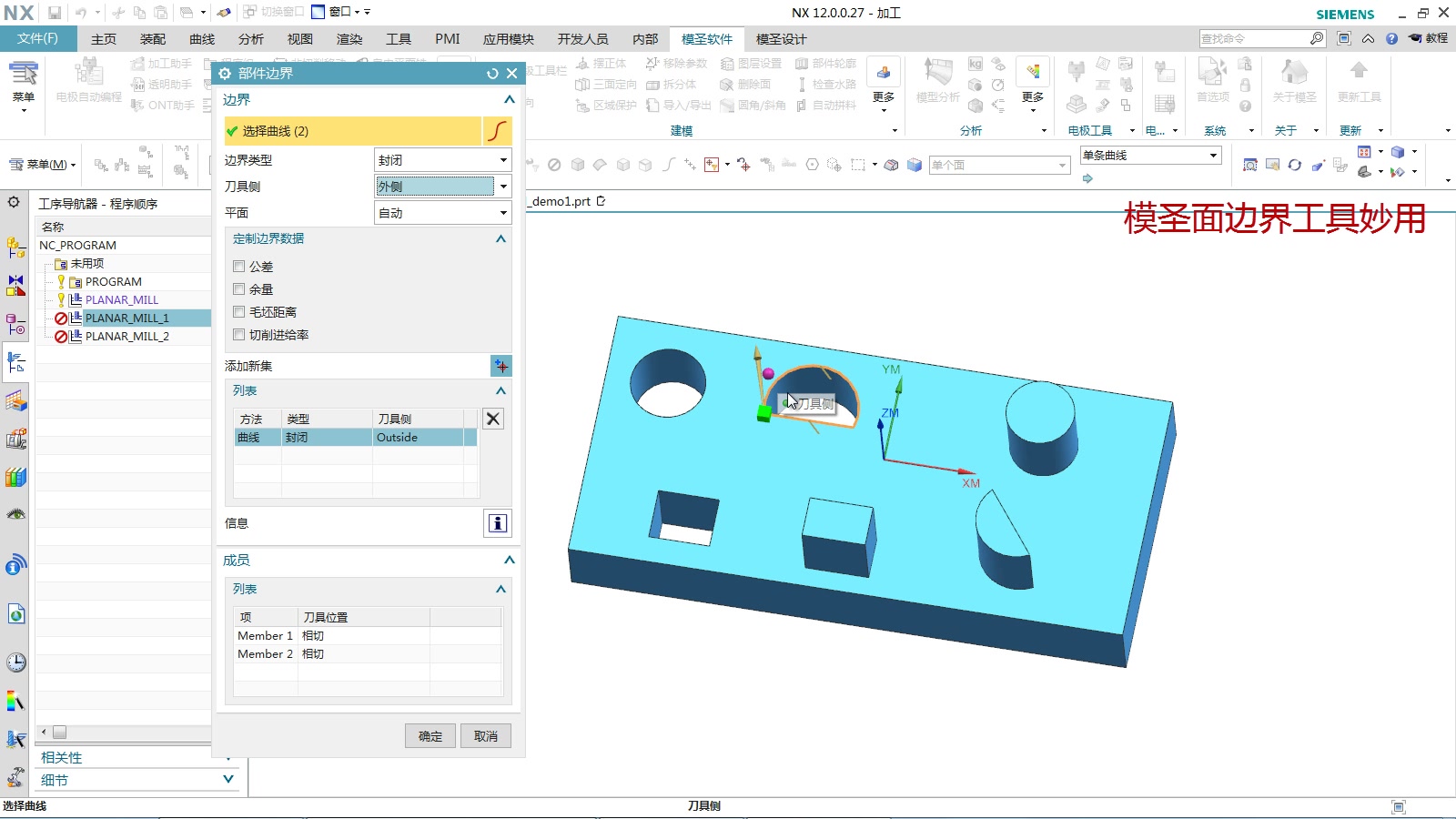Open the Reuse Library books sidebar icon
This screenshot has height=819, width=1456.
point(15,477)
